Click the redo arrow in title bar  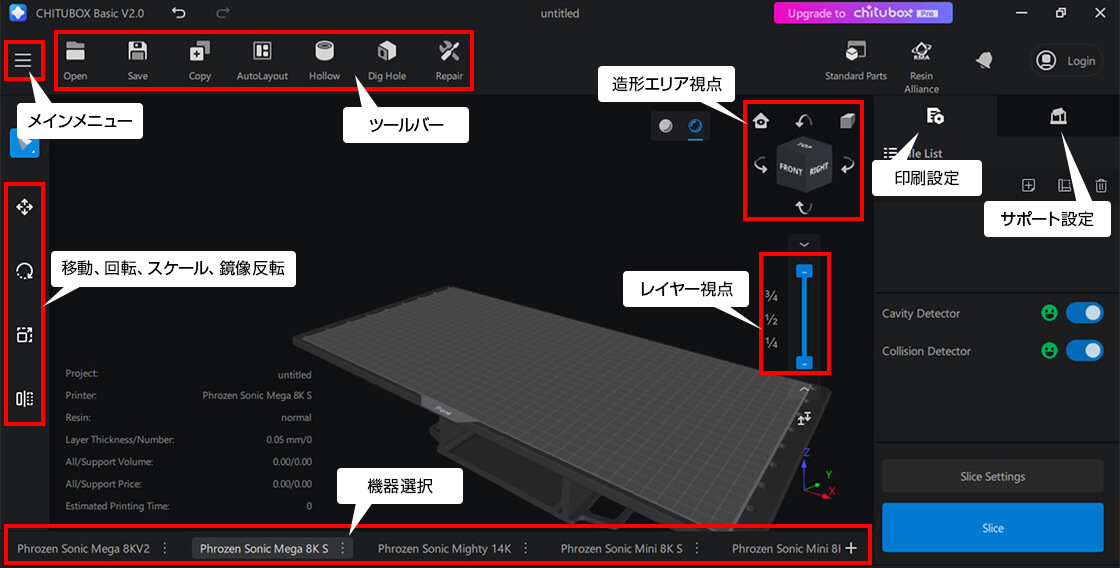(223, 13)
